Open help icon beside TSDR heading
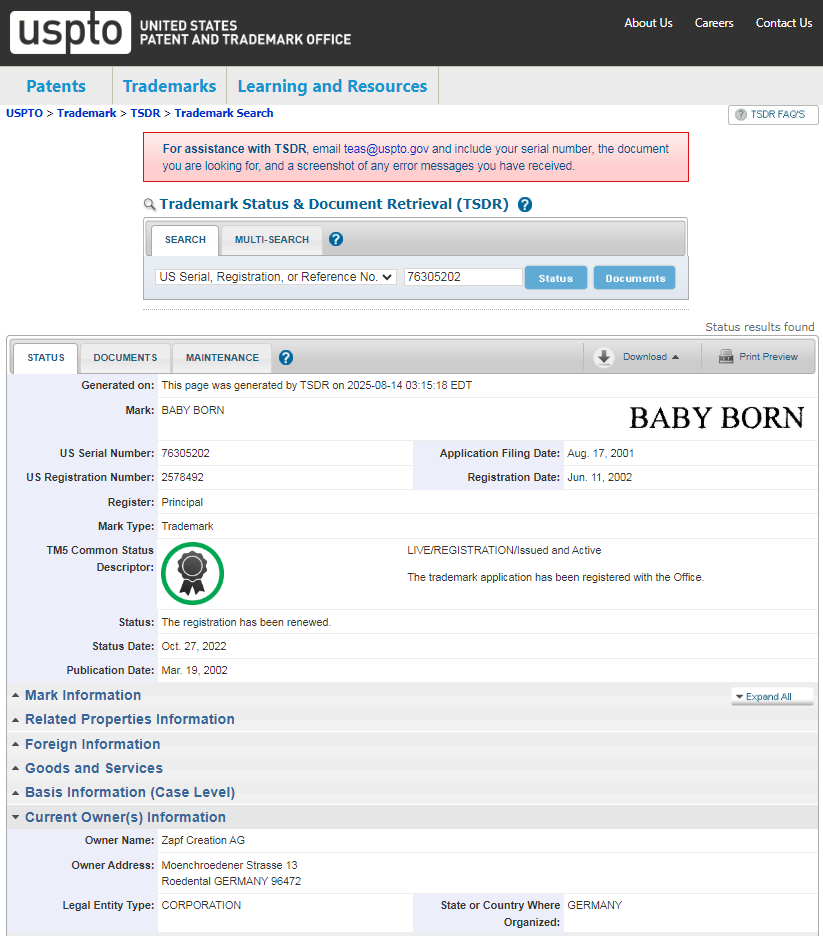823x936 pixels. [525, 205]
